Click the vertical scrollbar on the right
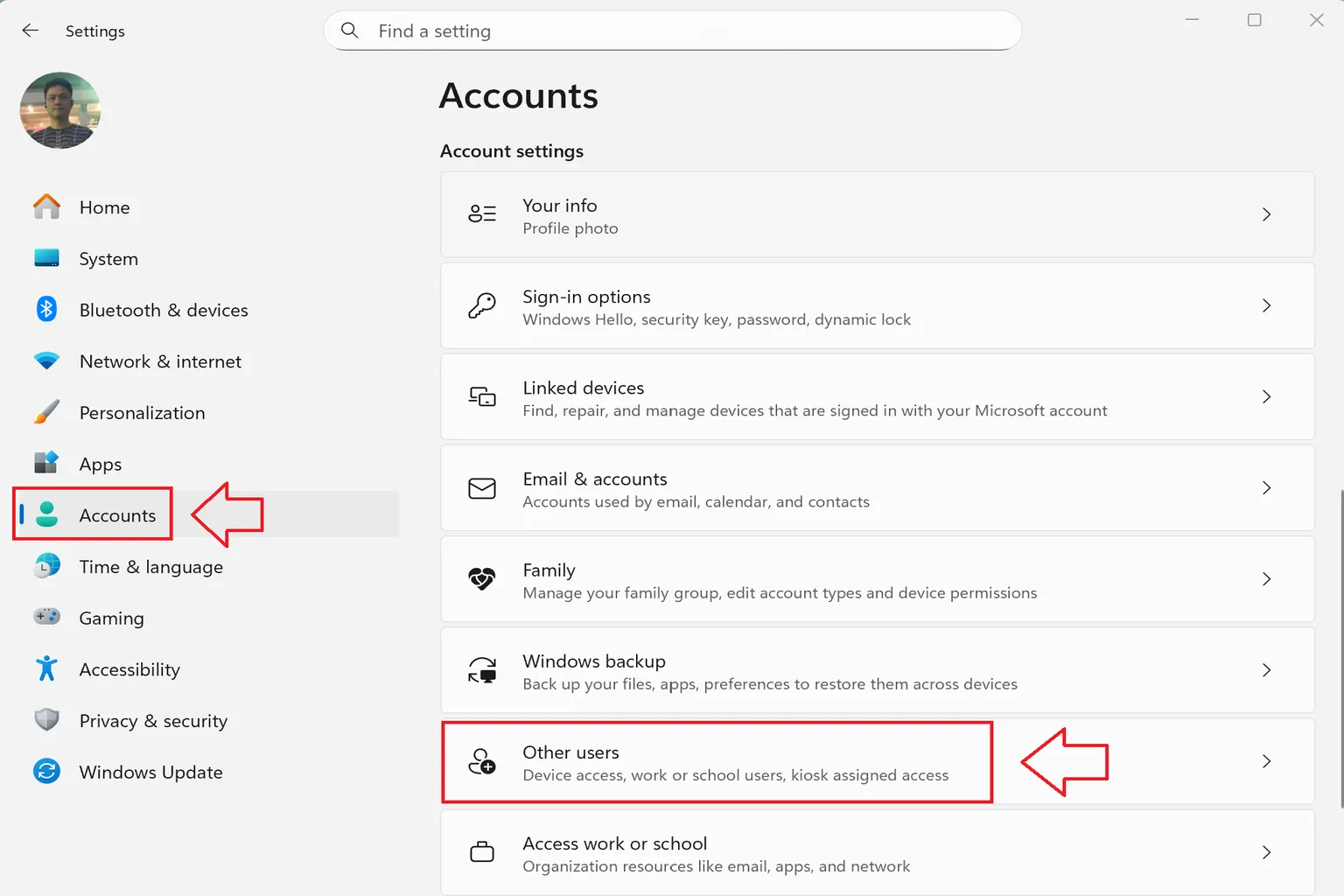 (1340, 647)
